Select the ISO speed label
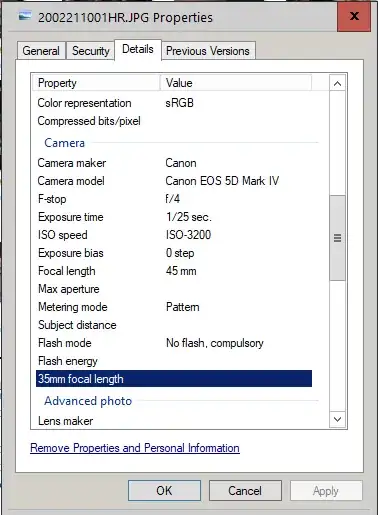Image resolution: width=378 pixels, height=515 pixels. click(63, 235)
